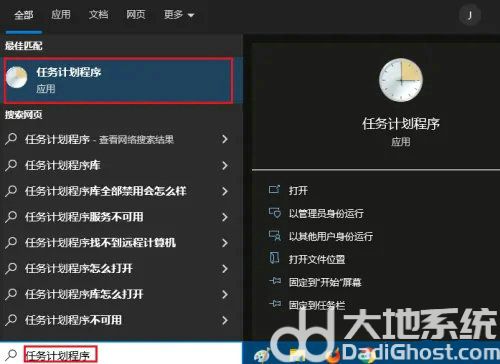The height and width of the screenshot is (364, 500).
Task: Expand arrow beside 任务计划程序库怎么打开
Action: coord(225,294)
